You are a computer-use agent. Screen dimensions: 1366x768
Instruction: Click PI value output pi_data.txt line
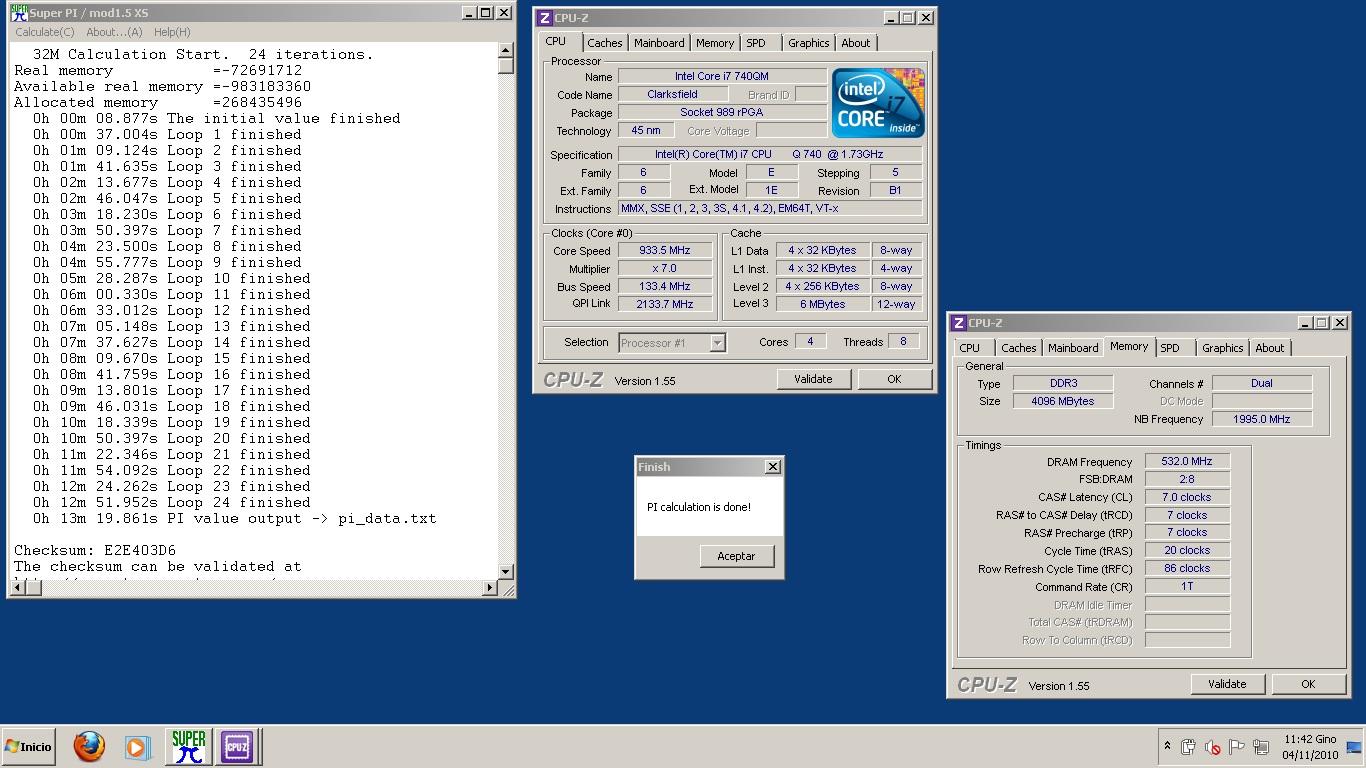[235, 518]
